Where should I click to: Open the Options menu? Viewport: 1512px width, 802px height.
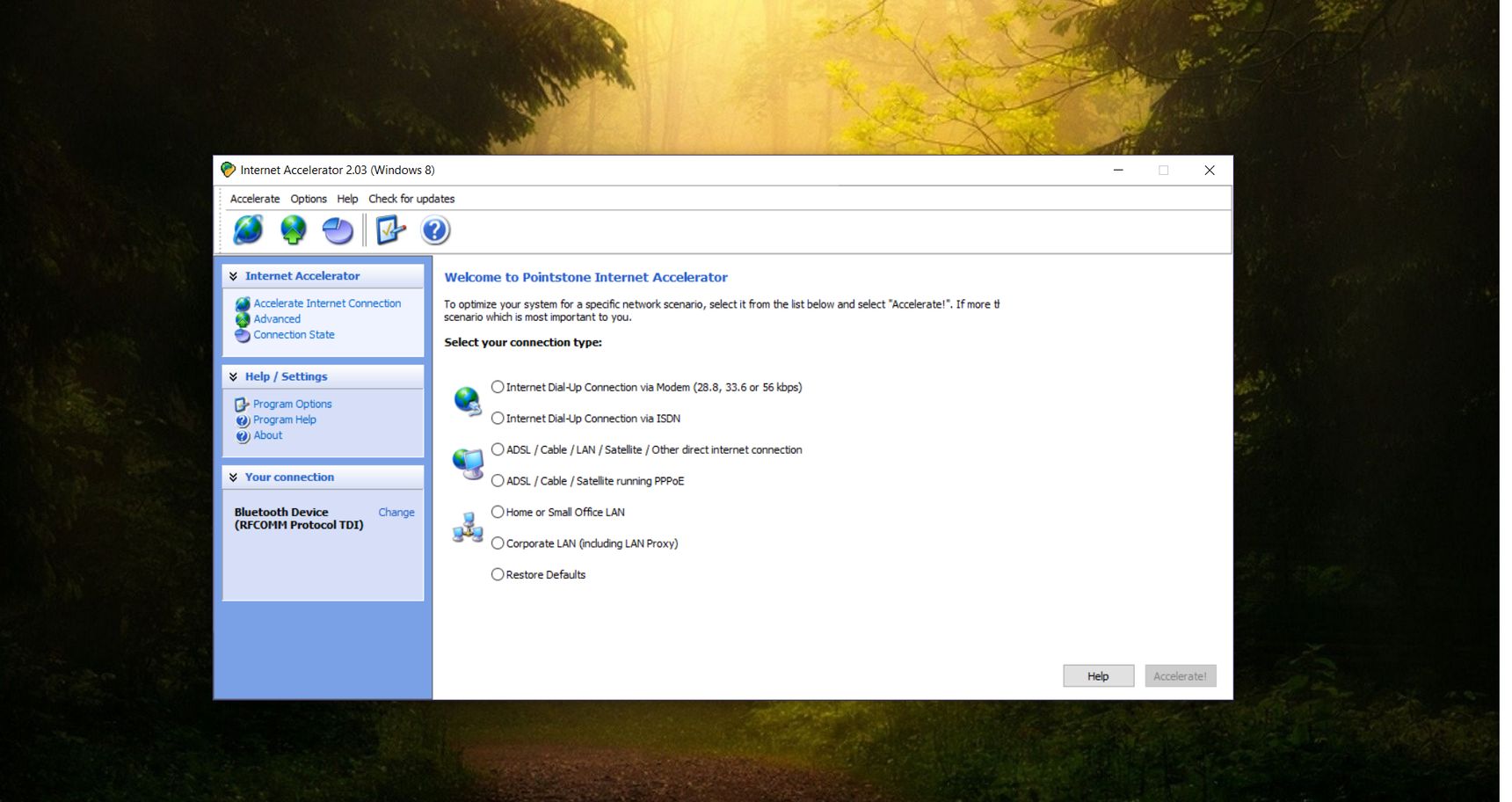(x=309, y=199)
